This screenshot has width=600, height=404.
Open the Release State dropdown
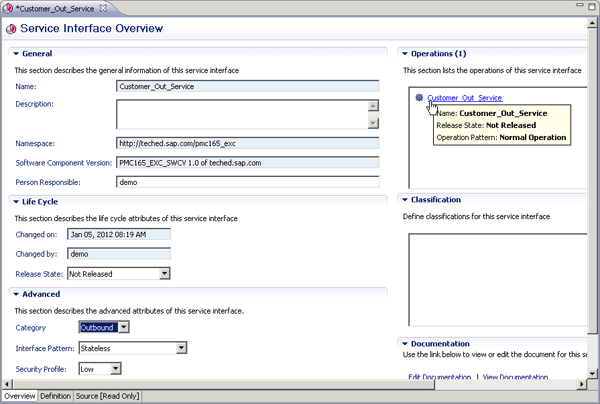coord(164,274)
